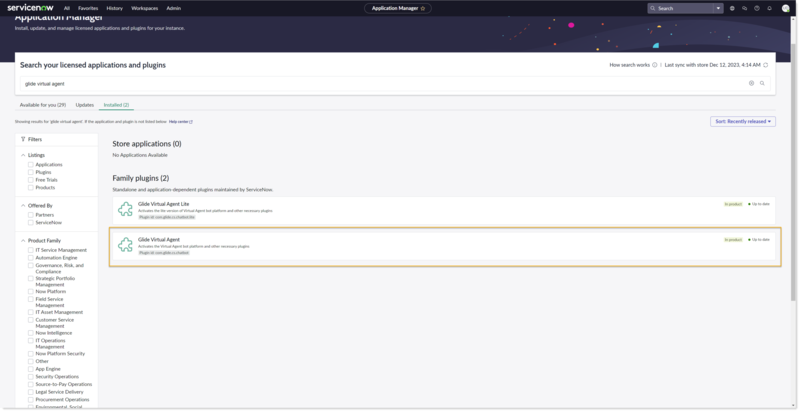Run plugin search with the magnifier icon
Image resolution: width=800 pixels, height=412 pixels.
click(762, 83)
